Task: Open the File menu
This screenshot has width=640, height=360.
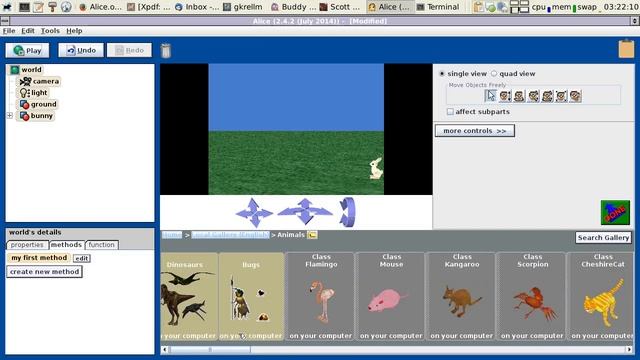Action: (9, 31)
